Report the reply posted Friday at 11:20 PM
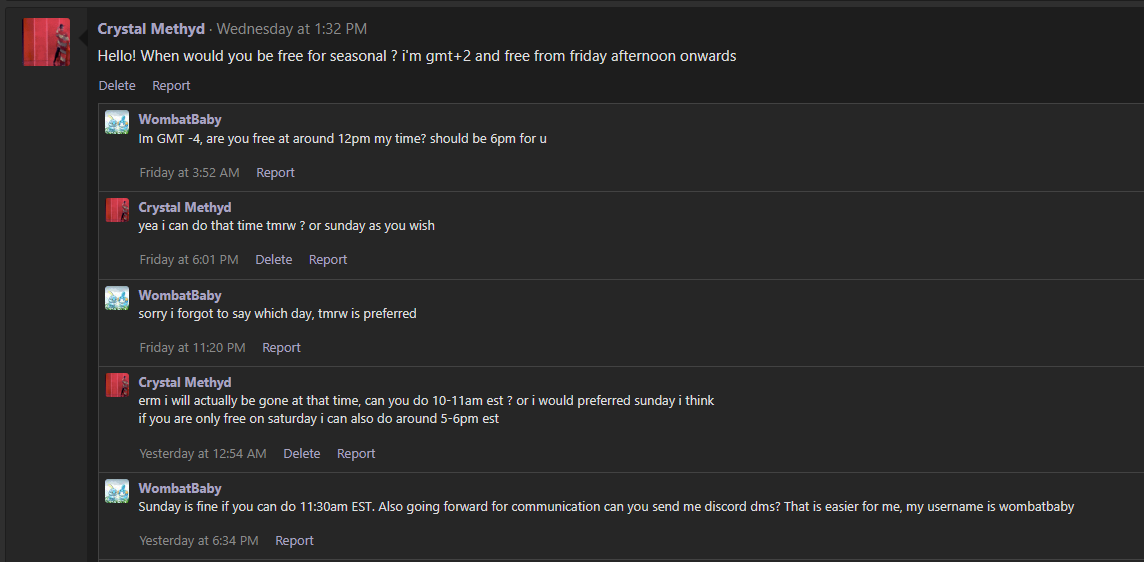Screen dimensions: 1144x562 pyautogui.click(x=281, y=348)
